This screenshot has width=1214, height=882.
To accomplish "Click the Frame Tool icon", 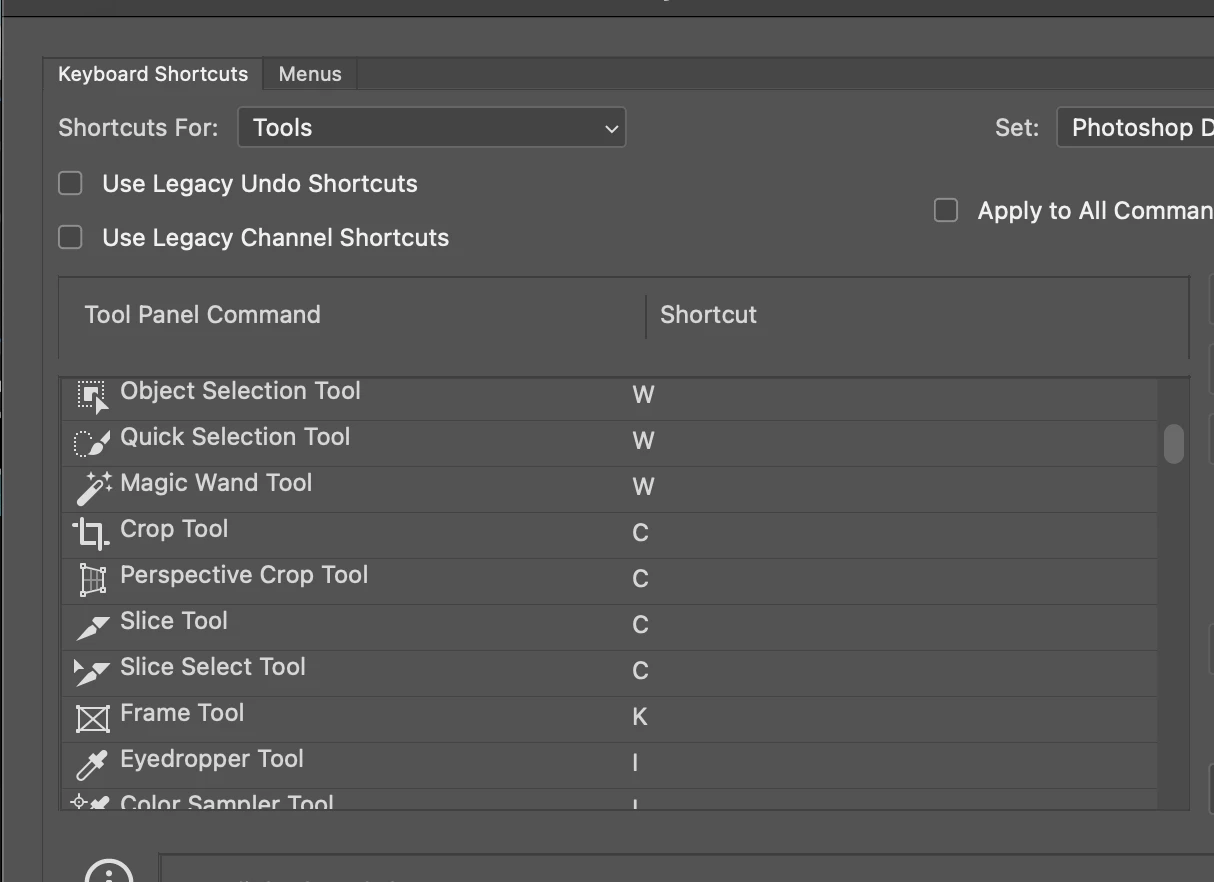I will pos(92,718).
